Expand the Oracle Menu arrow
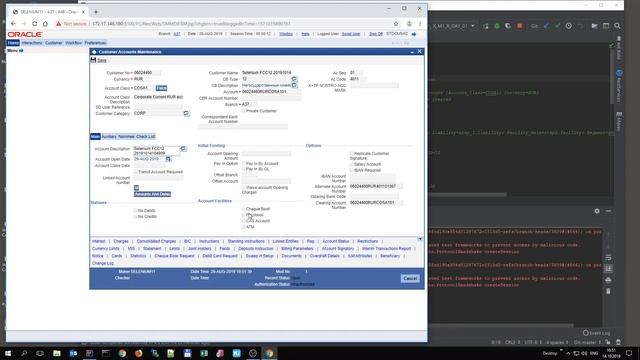This screenshot has height=360, width=640. (x=21, y=50)
